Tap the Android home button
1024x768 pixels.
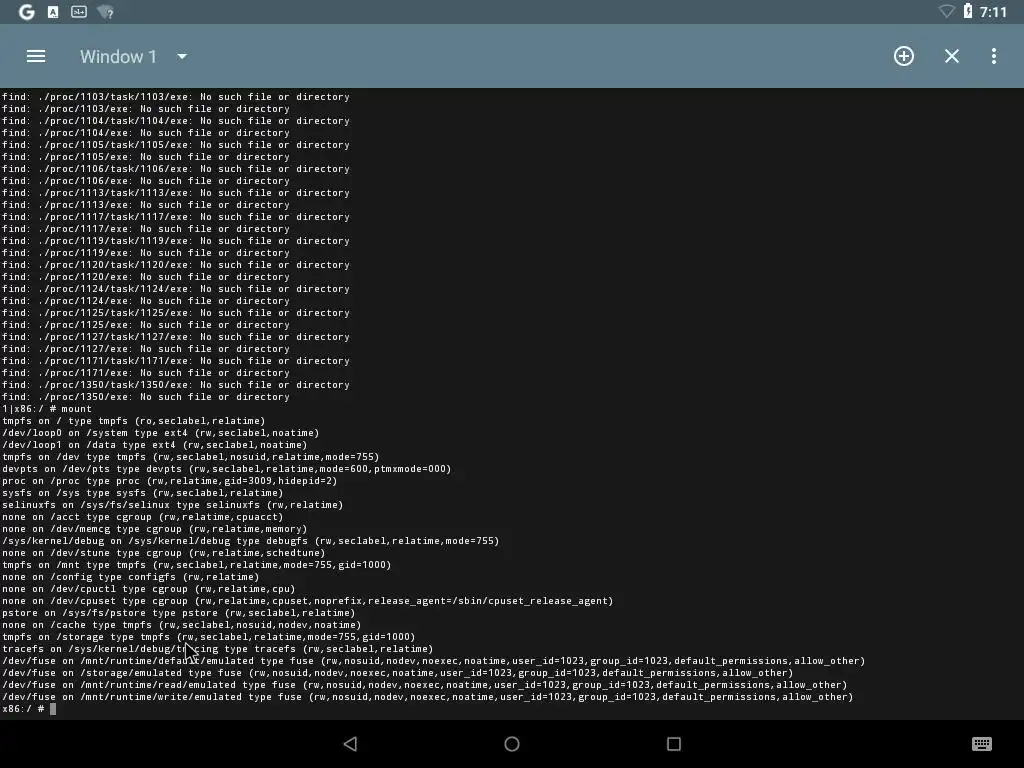tap(512, 744)
